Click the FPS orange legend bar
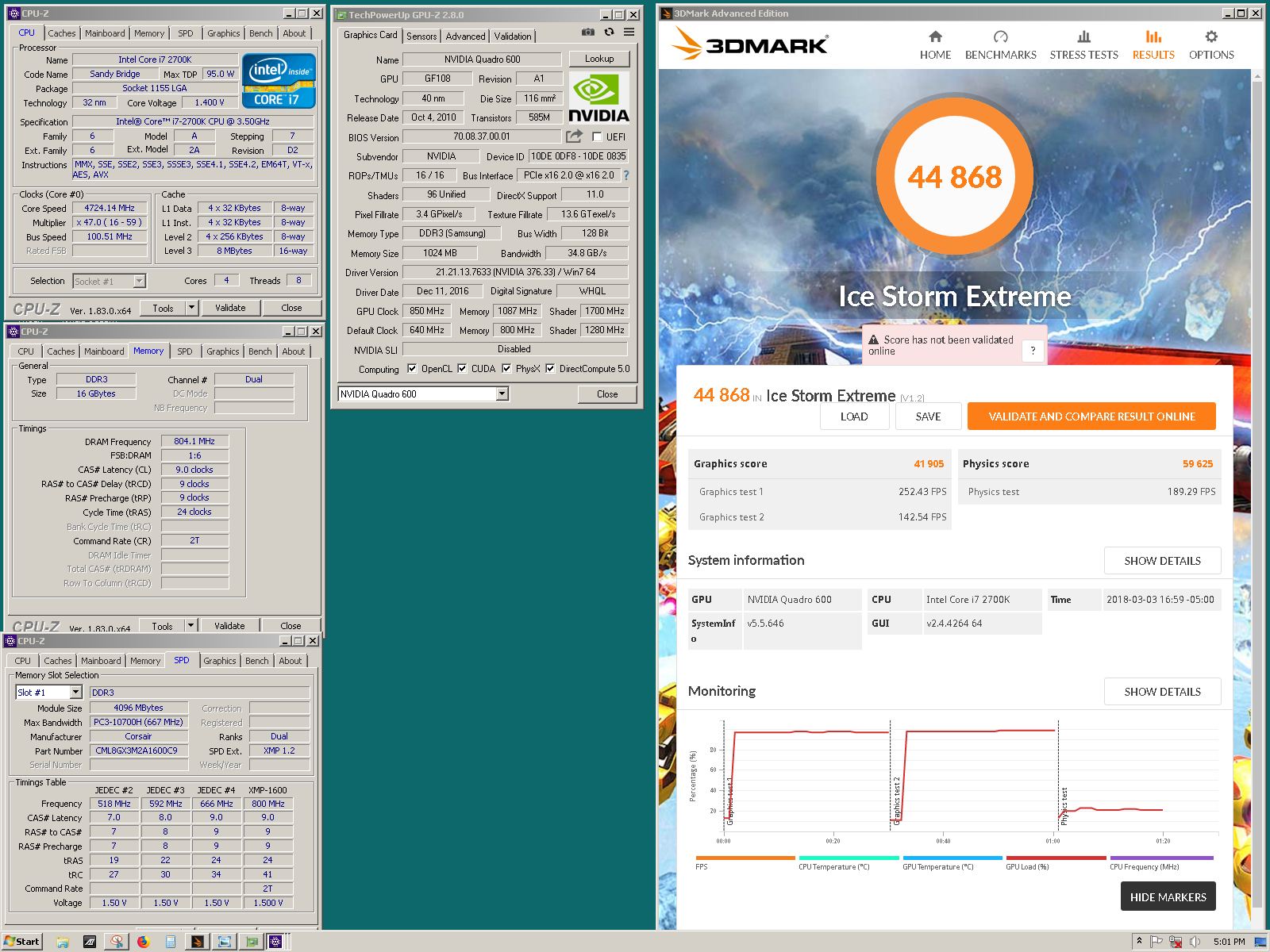The width and height of the screenshot is (1270, 952). coord(745,858)
